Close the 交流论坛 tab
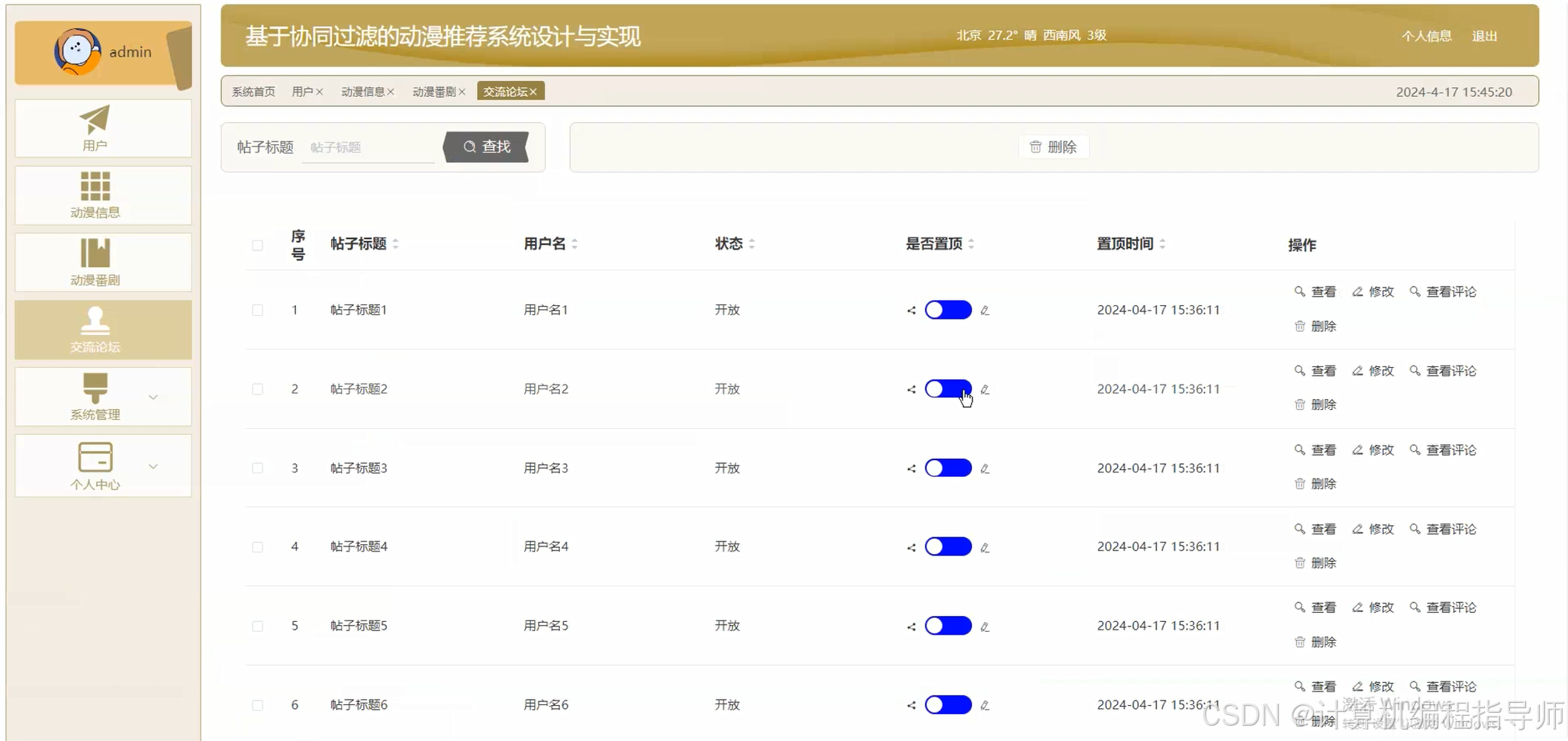1568x741 pixels. tap(533, 92)
